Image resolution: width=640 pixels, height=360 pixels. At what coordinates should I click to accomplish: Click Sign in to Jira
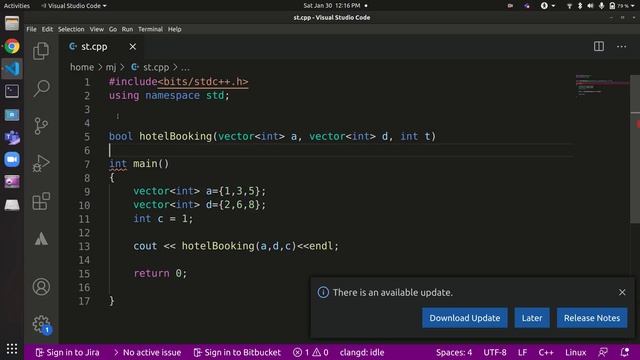(67, 352)
